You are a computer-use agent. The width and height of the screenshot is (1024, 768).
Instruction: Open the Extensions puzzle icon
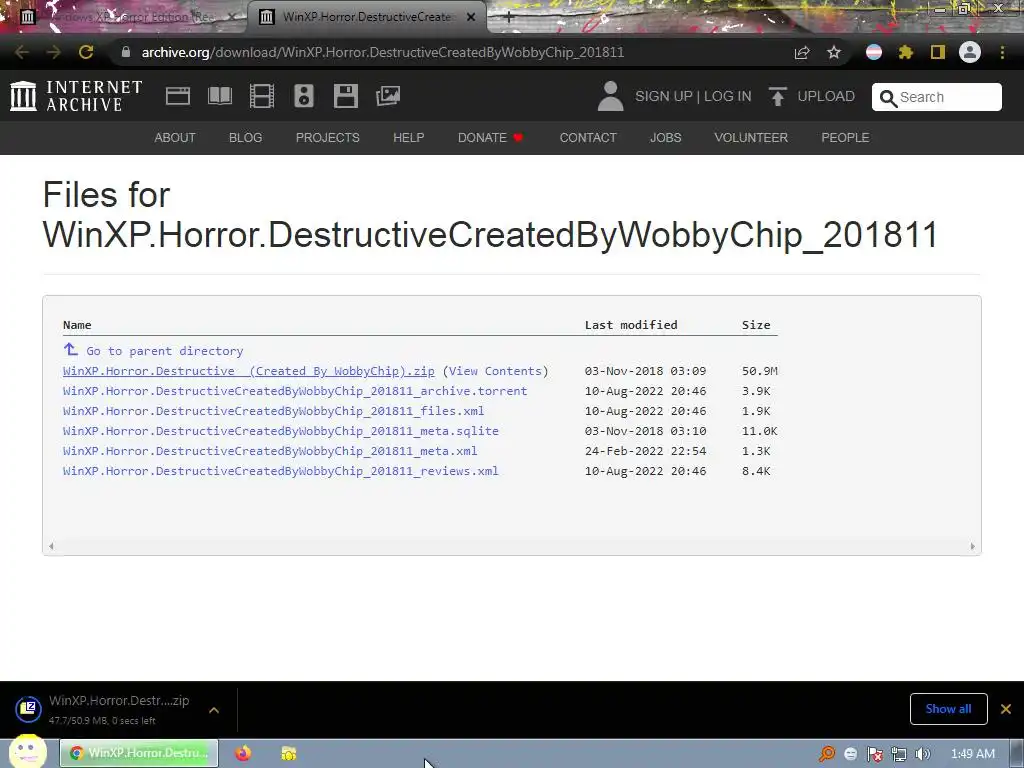pyautogui.click(x=905, y=52)
